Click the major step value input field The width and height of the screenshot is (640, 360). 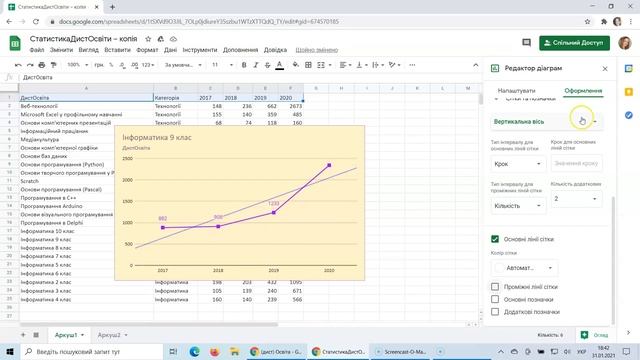[576, 163]
